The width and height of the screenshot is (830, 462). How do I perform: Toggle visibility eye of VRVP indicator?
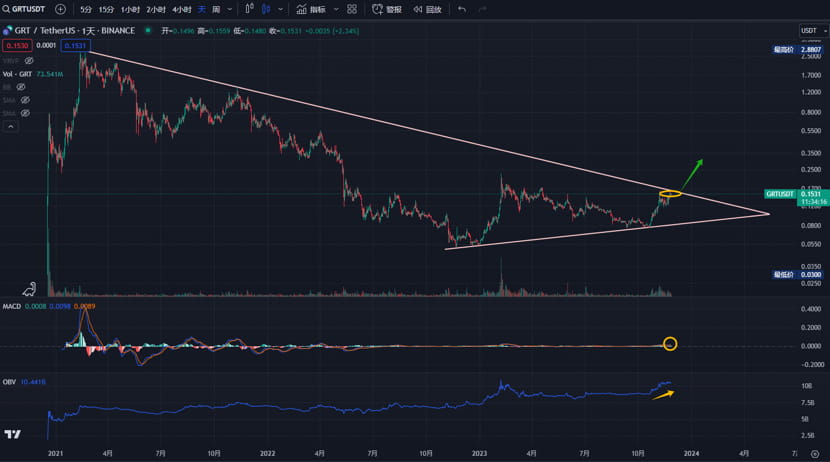(x=29, y=61)
